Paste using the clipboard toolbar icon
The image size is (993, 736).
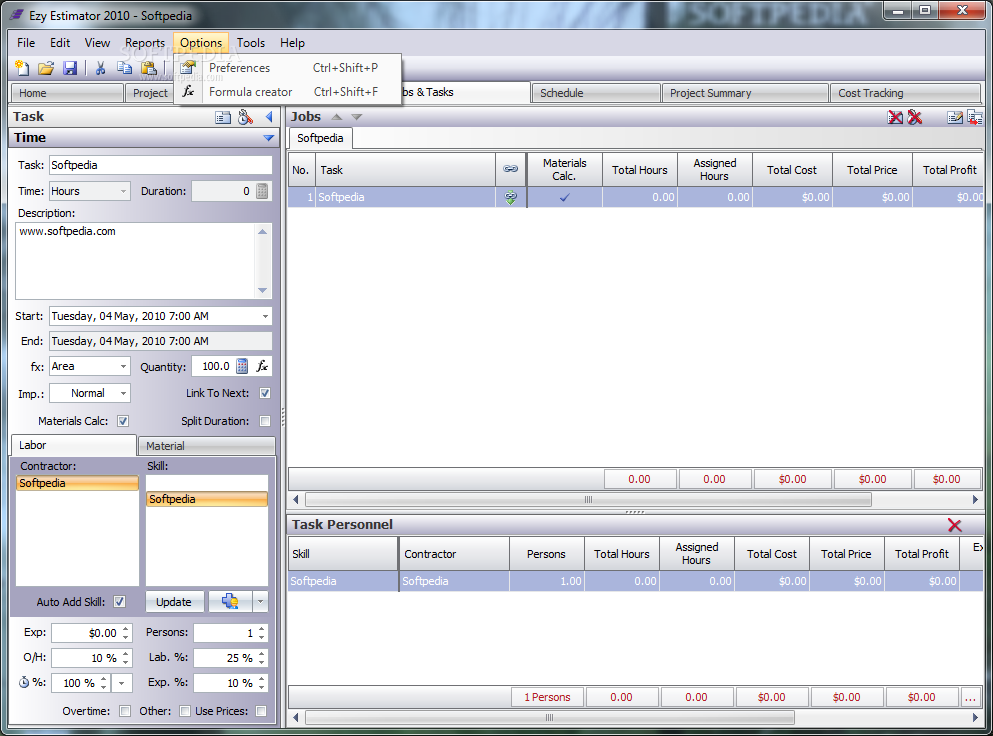click(x=149, y=68)
